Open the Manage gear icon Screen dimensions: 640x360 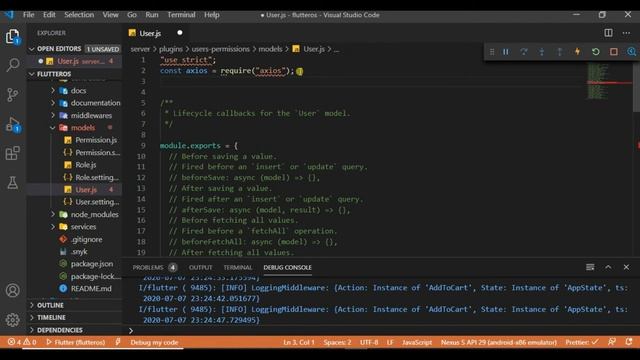coord(13,320)
